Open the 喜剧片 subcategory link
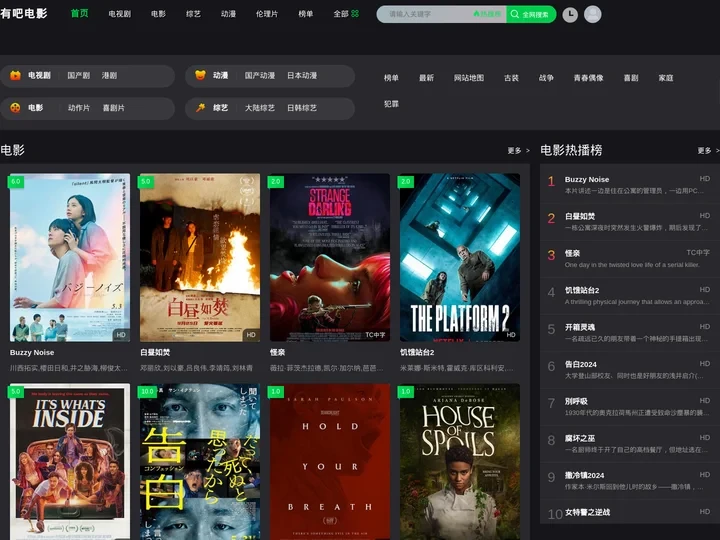The image size is (720, 540). tap(113, 108)
